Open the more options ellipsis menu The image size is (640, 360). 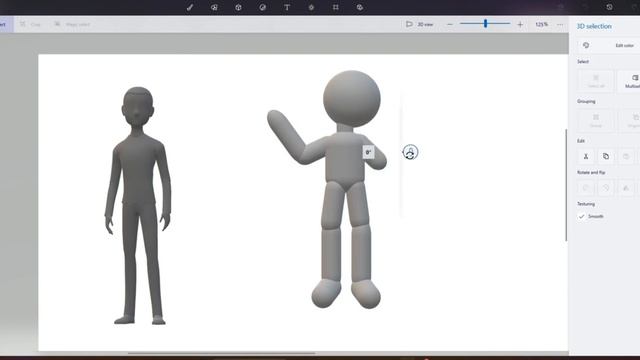(560, 24)
